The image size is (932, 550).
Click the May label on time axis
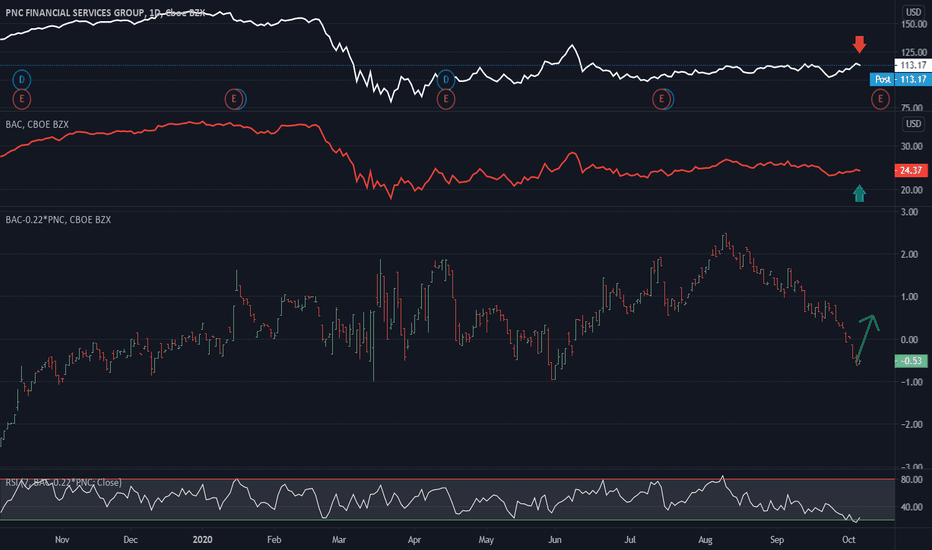click(486, 540)
